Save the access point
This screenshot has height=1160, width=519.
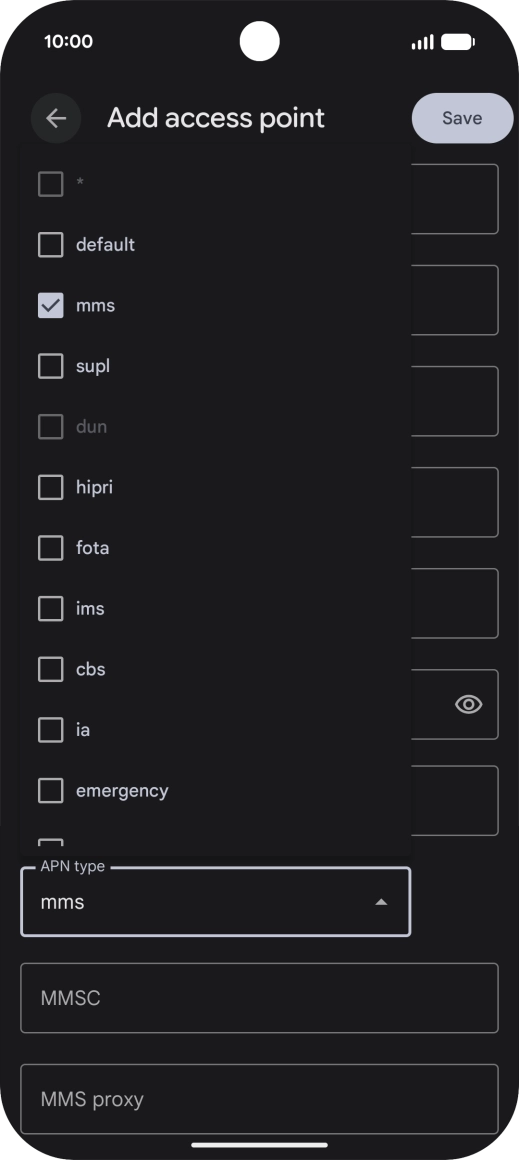[x=462, y=118]
